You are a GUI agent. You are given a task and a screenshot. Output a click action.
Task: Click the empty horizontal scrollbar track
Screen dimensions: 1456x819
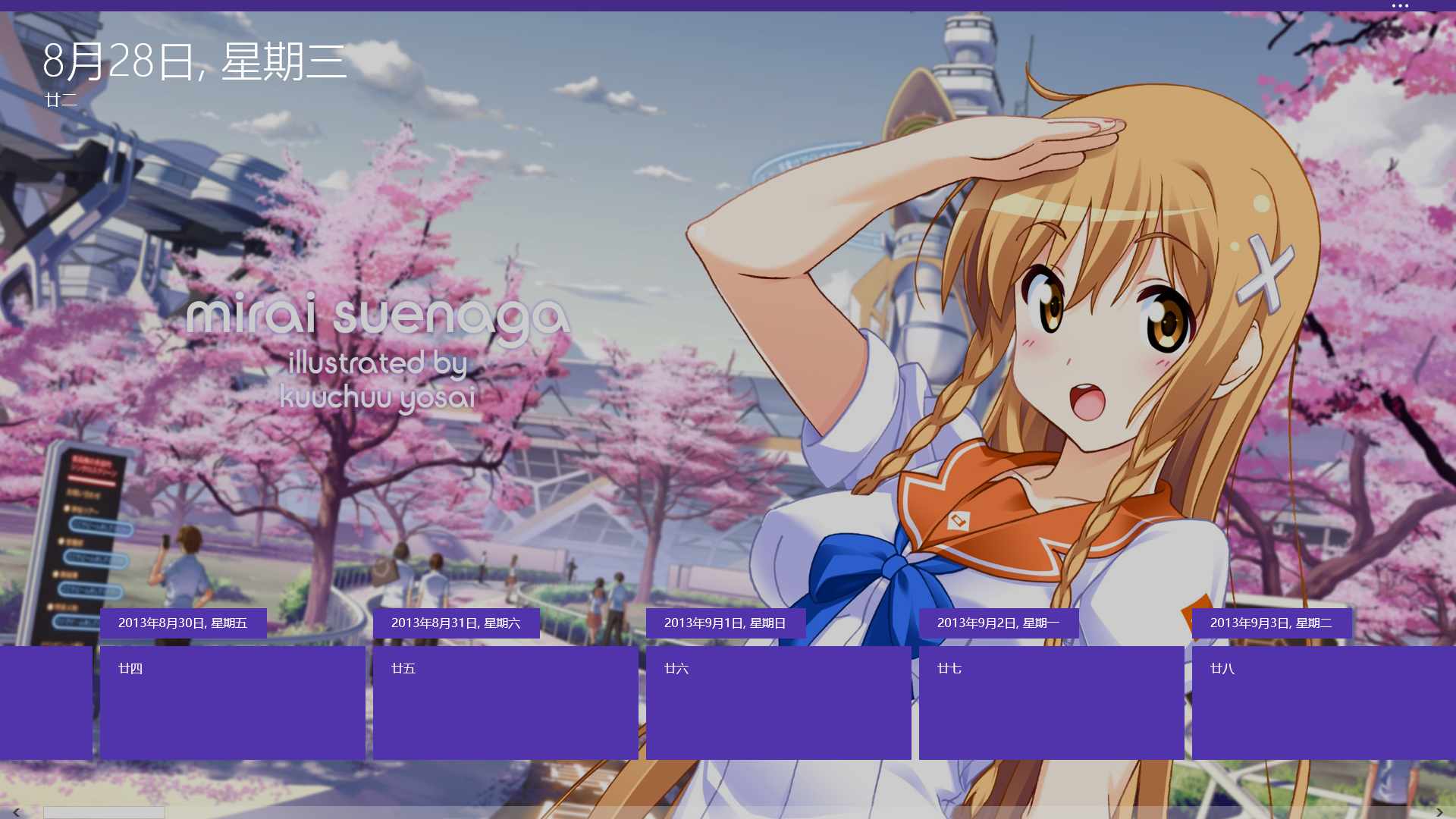point(758,812)
